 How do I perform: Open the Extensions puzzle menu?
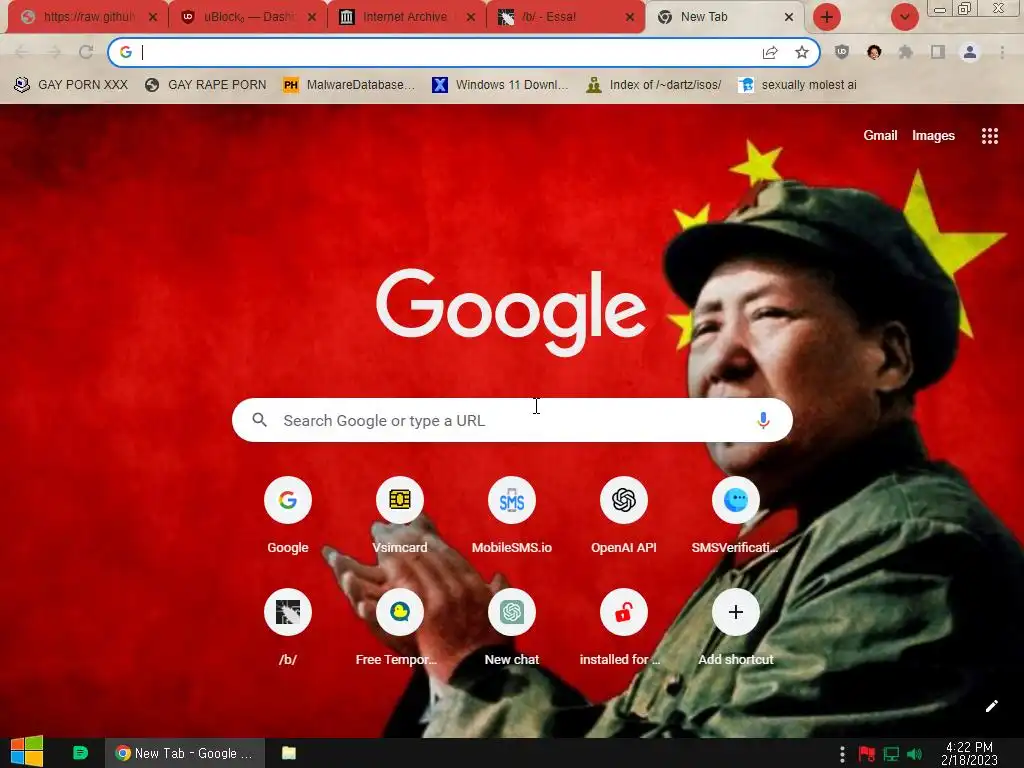click(905, 52)
